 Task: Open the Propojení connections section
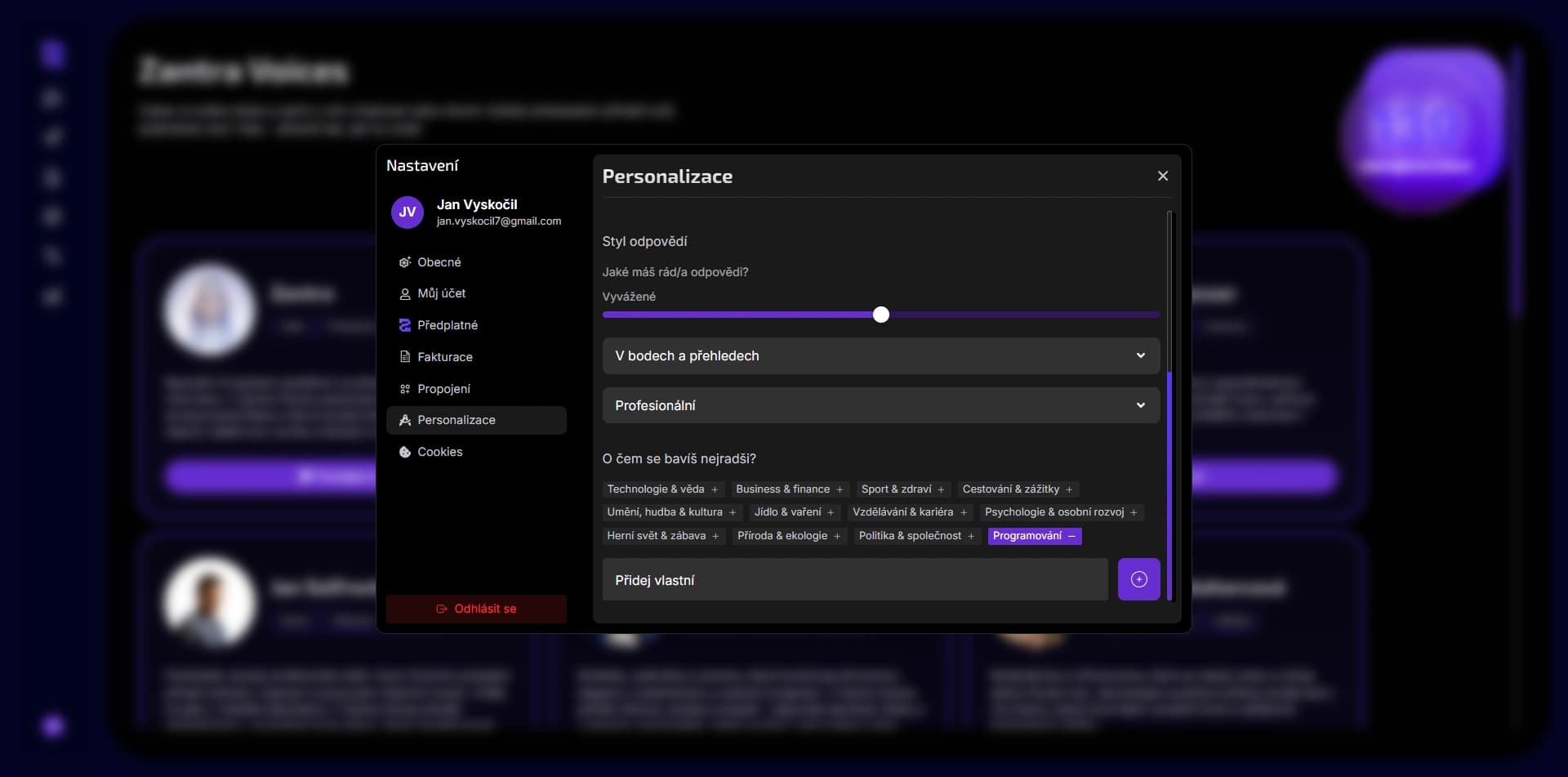(443, 389)
